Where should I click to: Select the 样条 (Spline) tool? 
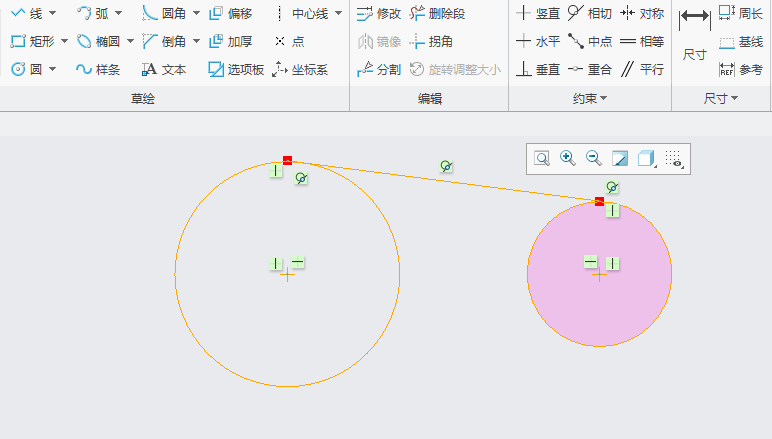(98, 69)
